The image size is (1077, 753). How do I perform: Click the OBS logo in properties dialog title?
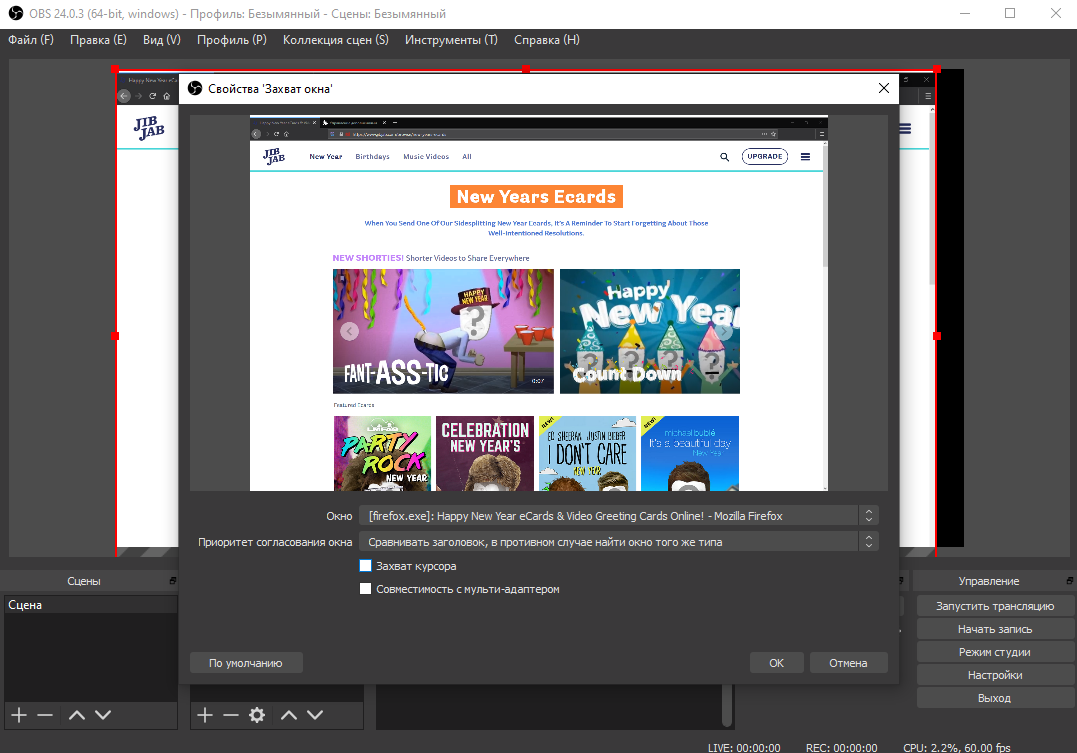[x=195, y=89]
